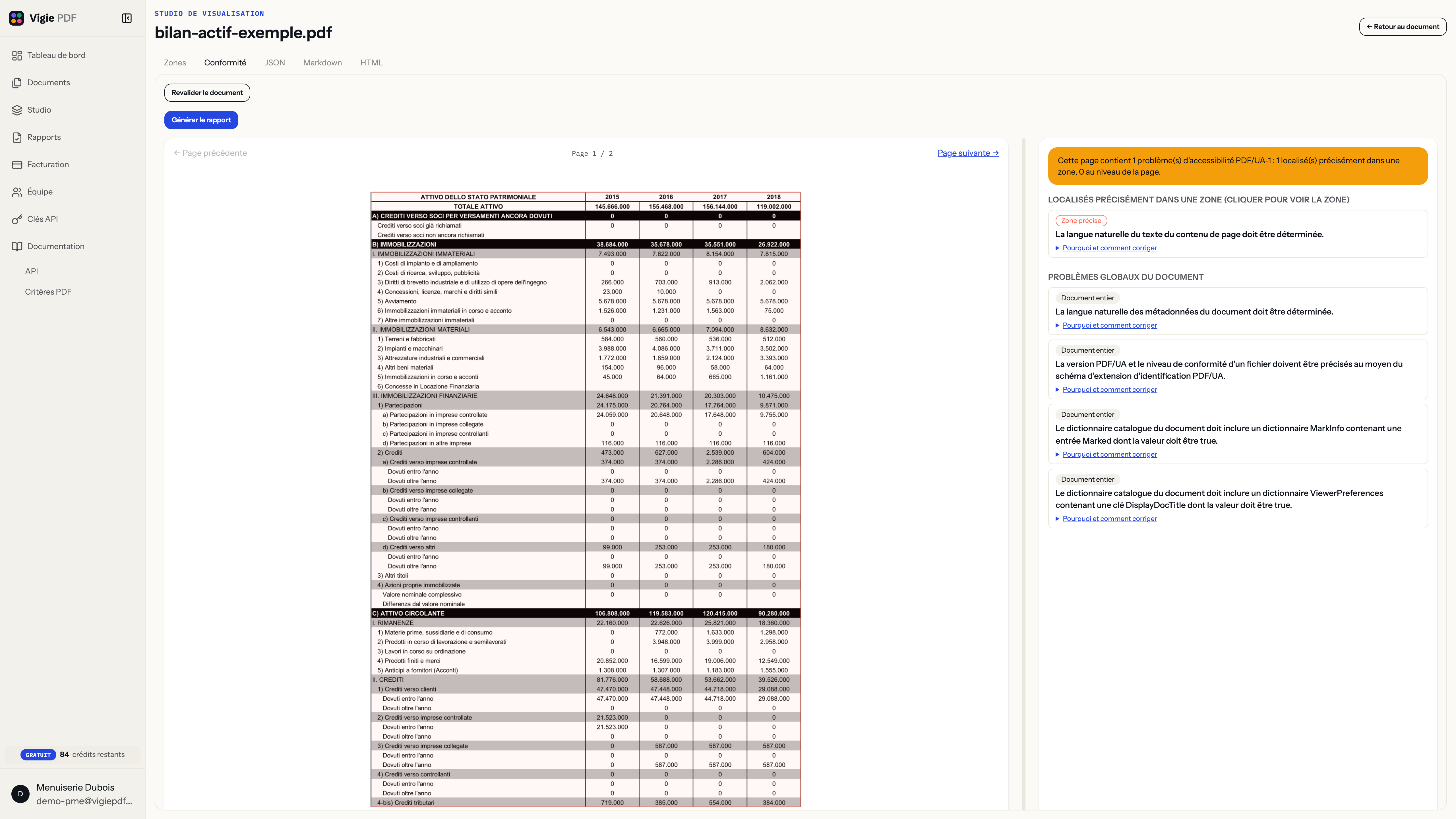Click the Documents icon in the sidebar

pos(17,82)
